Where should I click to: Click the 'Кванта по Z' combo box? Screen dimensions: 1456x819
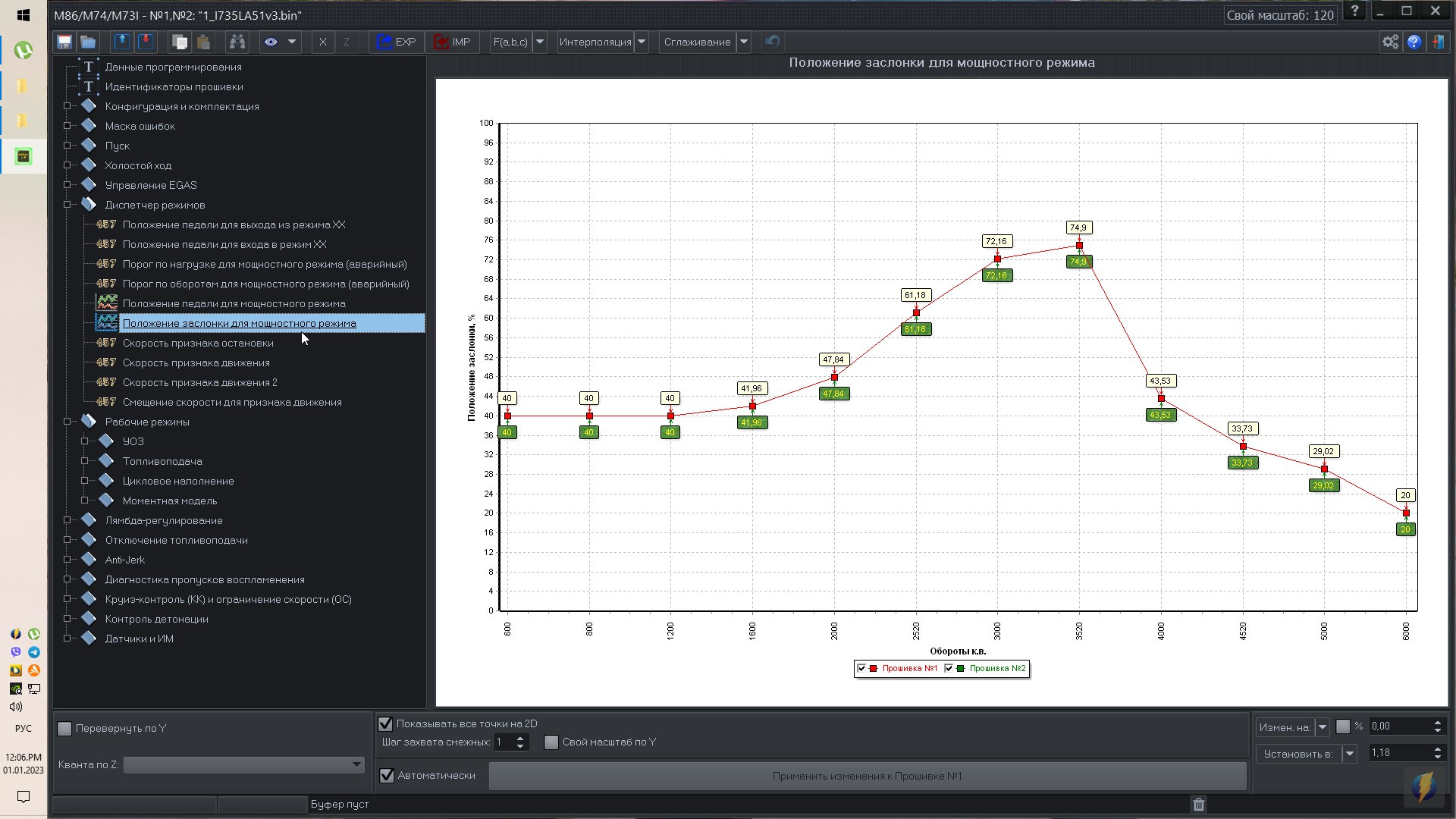click(243, 764)
